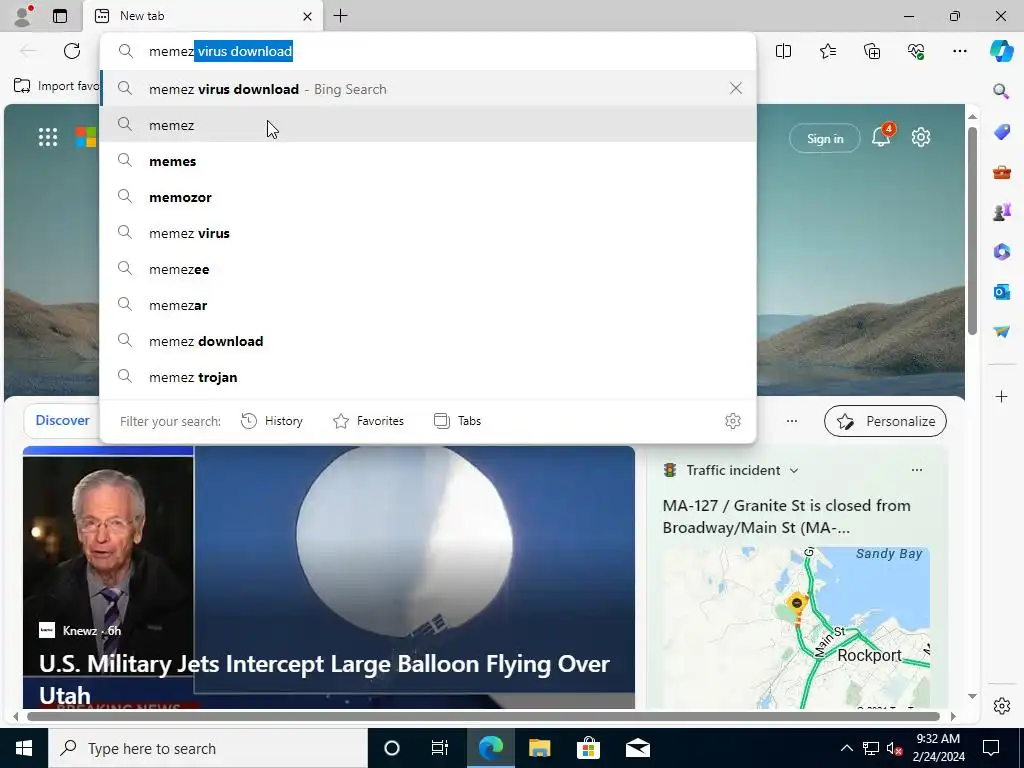Open the Windows Start menu
This screenshot has height=768, width=1024.
24,748
